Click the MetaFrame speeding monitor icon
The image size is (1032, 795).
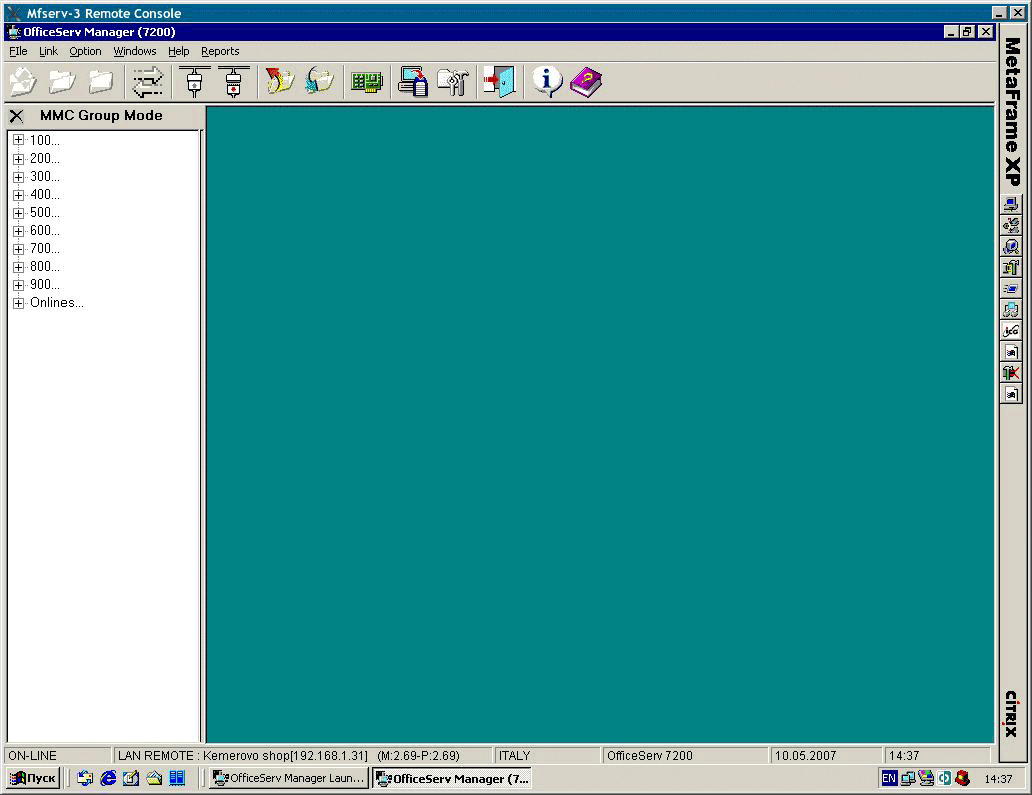(1012, 288)
